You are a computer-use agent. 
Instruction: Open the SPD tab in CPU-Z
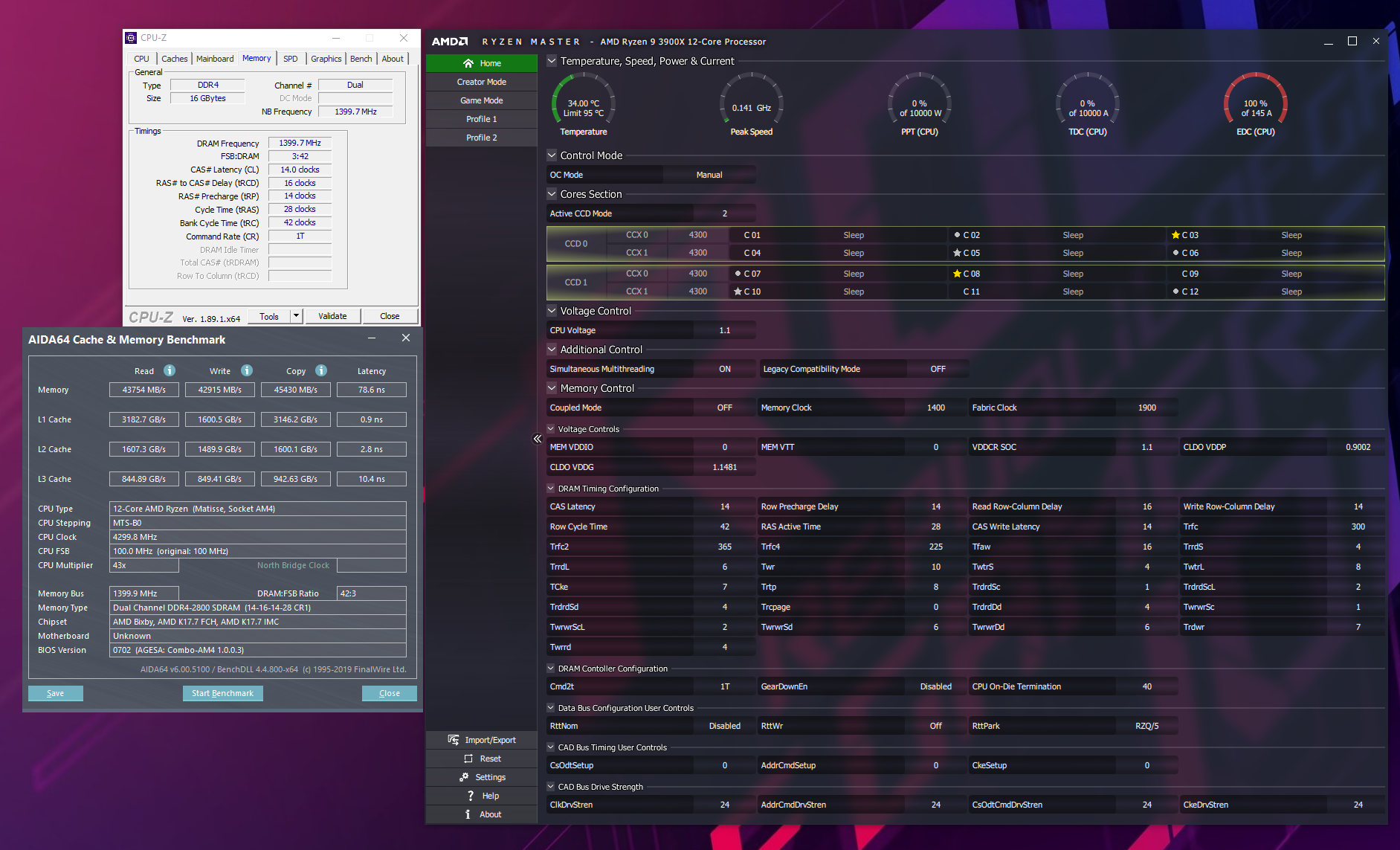291,59
